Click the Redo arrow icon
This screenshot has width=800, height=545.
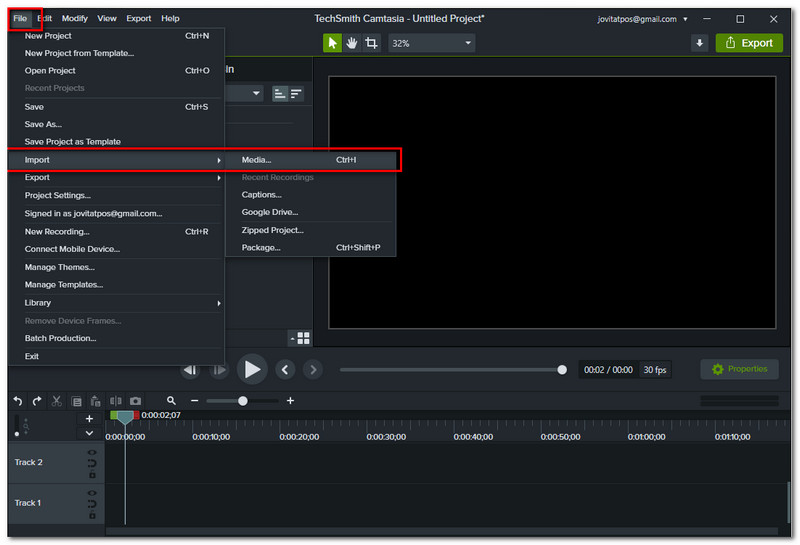click(x=37, y=401)
